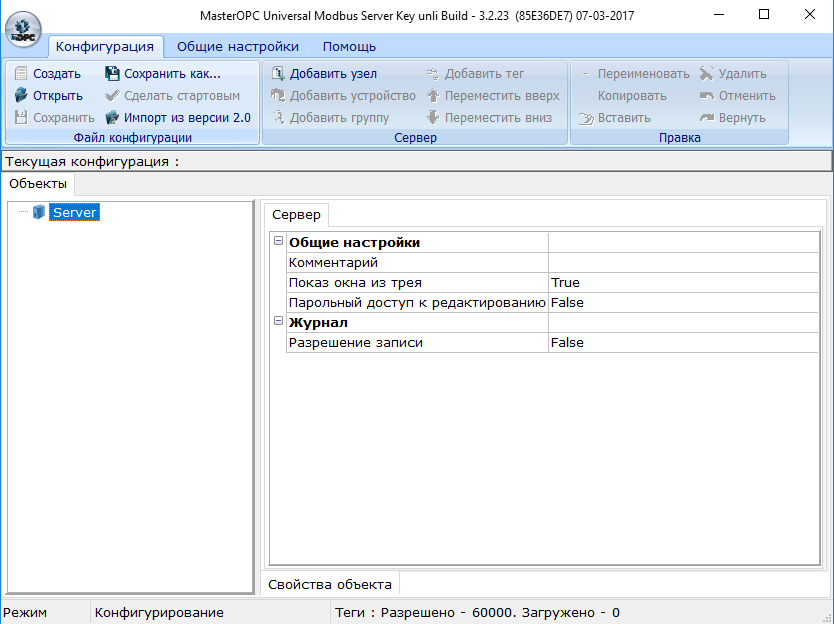Click the MasterOPC round application logo button
This screenshot has width=834, height=624.
pyautogui.click(x=23, y=29)
